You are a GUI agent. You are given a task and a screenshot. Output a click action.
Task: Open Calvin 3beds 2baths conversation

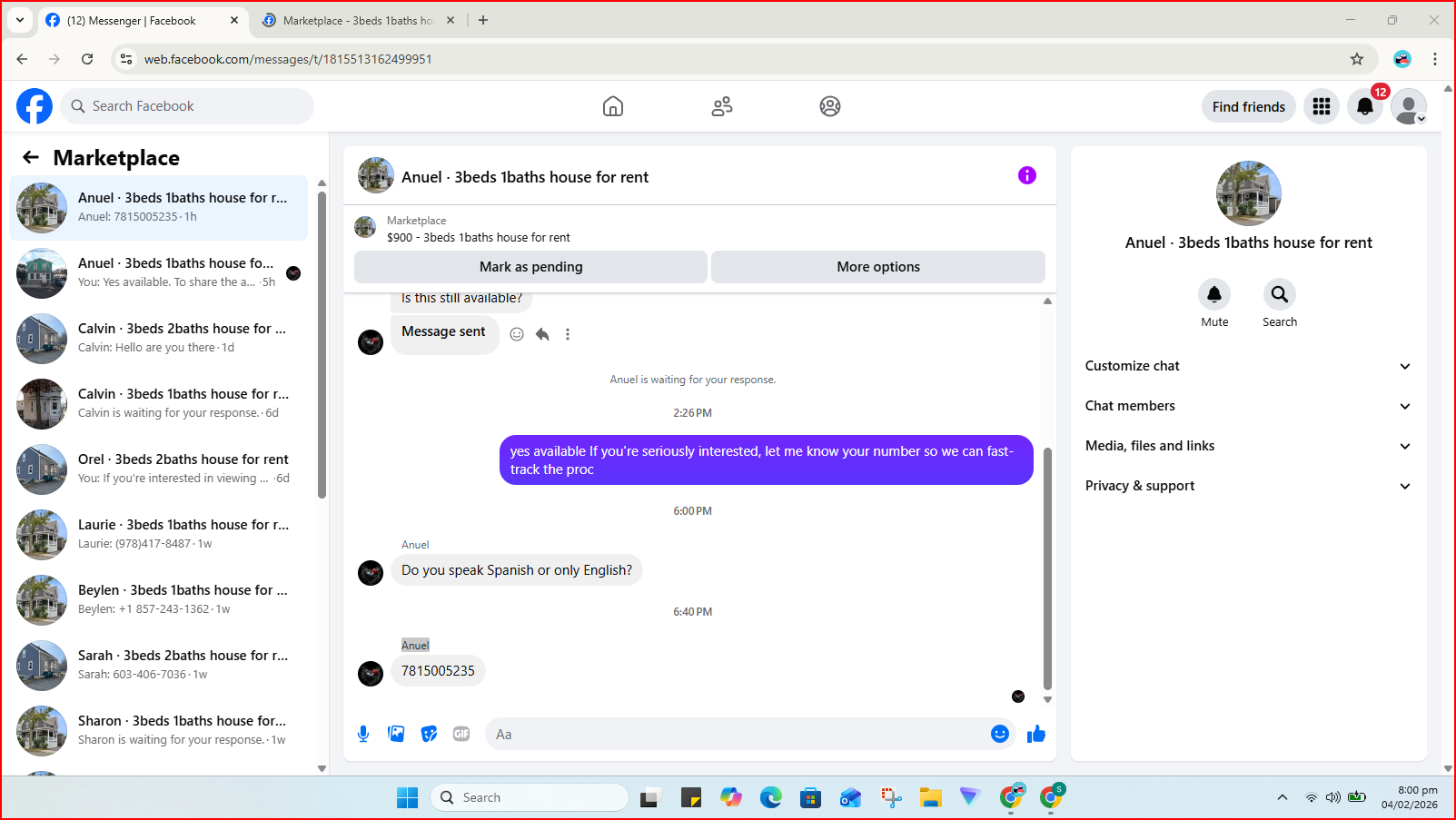[159, 339]
